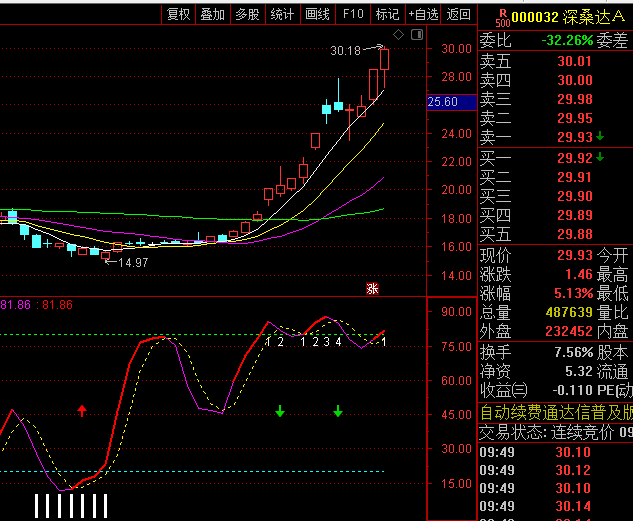
Task: Click the red up arrow signal in indicator
Action: [82, 410]
